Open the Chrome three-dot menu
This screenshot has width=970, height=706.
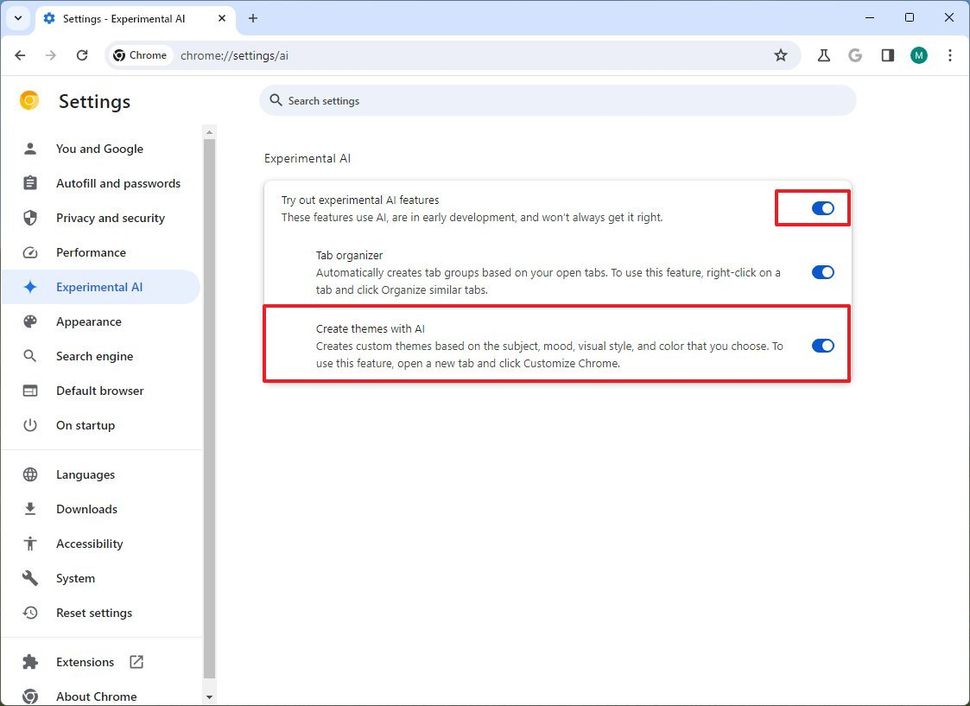(x=950, y=55)
